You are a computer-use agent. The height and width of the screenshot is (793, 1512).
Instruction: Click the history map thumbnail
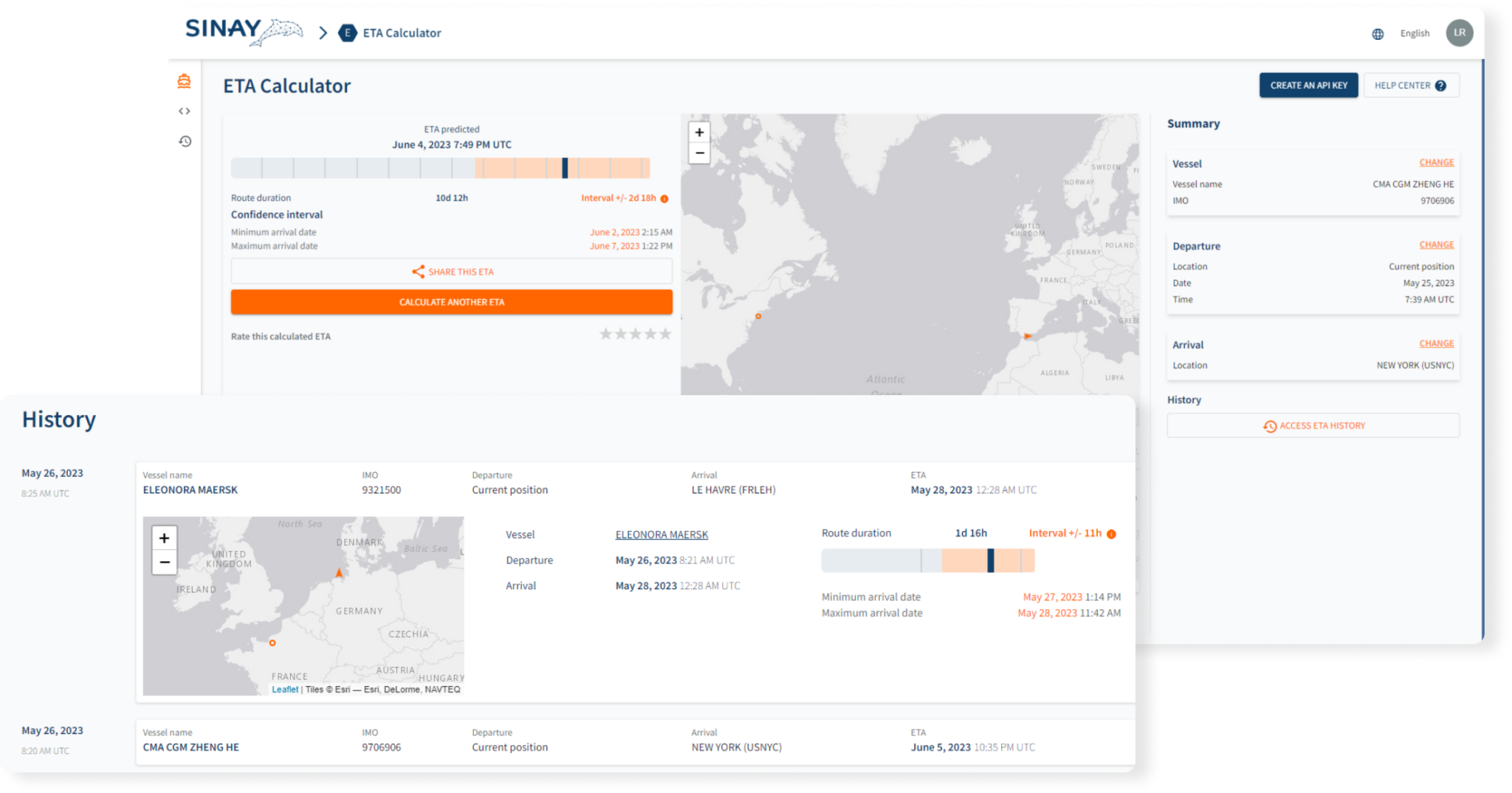[303, 606]
